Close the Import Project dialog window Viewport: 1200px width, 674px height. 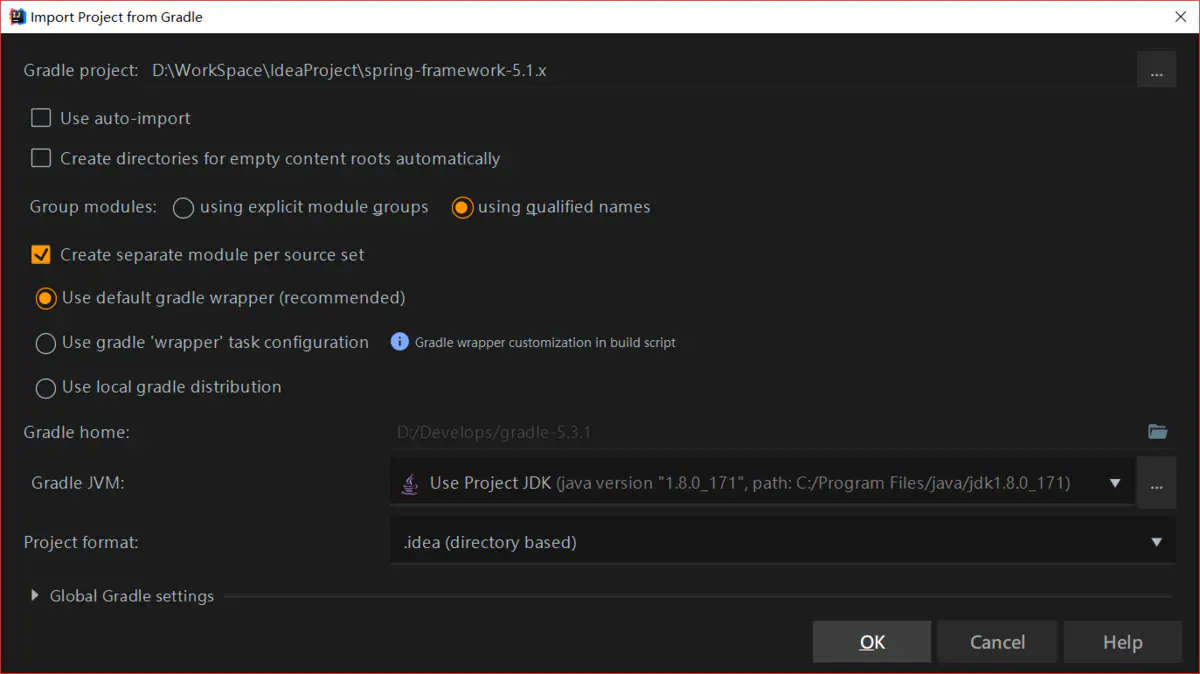click(1181, 17)
